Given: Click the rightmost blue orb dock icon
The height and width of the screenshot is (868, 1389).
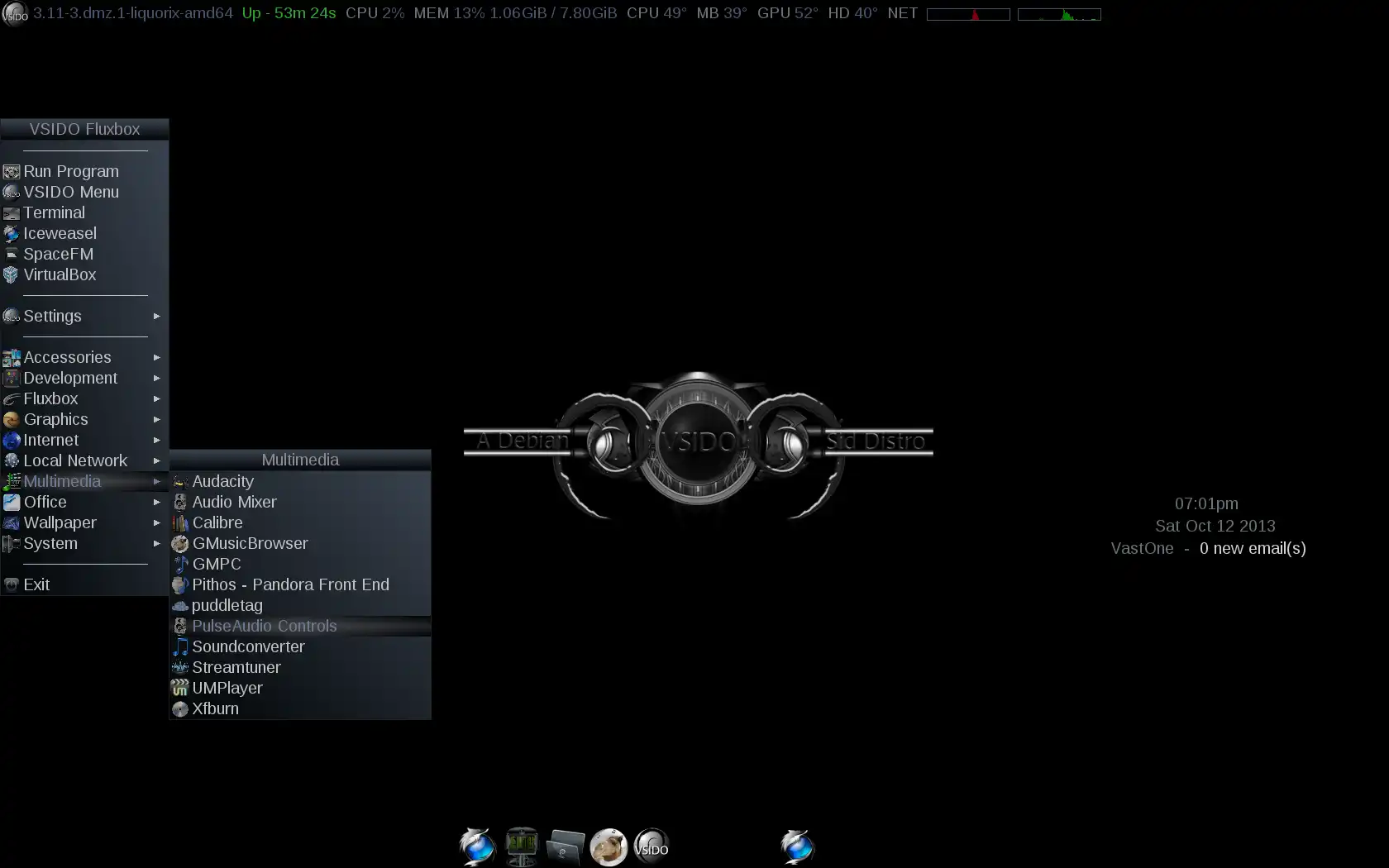Looking at the screenshot, I should (797, 847).
